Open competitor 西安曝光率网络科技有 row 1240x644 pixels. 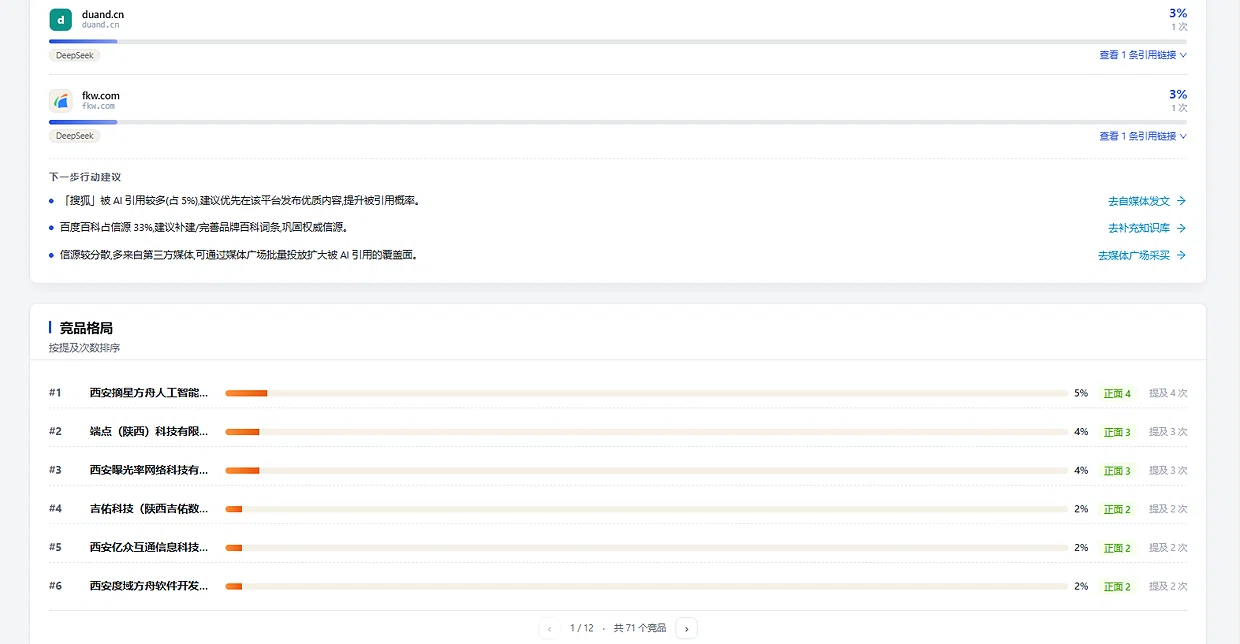click(618, 470)
